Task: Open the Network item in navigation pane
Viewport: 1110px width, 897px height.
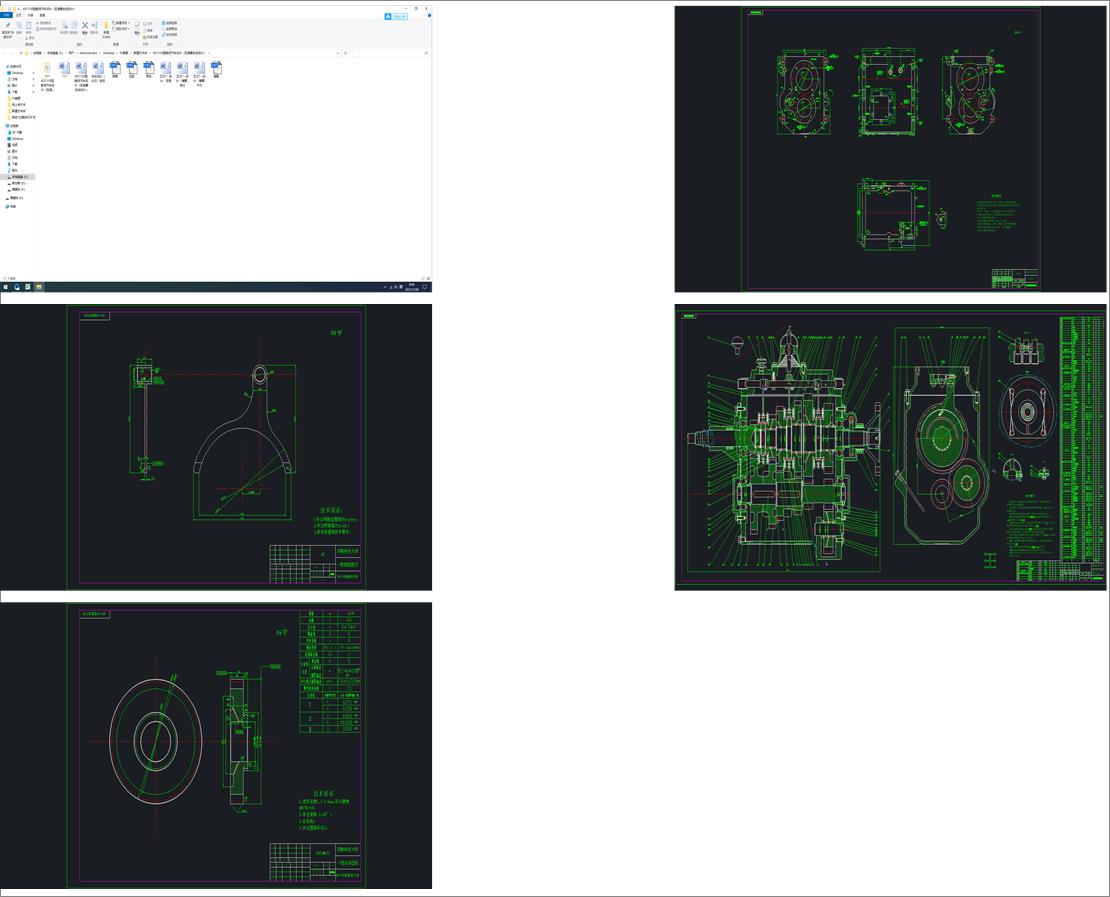Action: pos(13,206)
